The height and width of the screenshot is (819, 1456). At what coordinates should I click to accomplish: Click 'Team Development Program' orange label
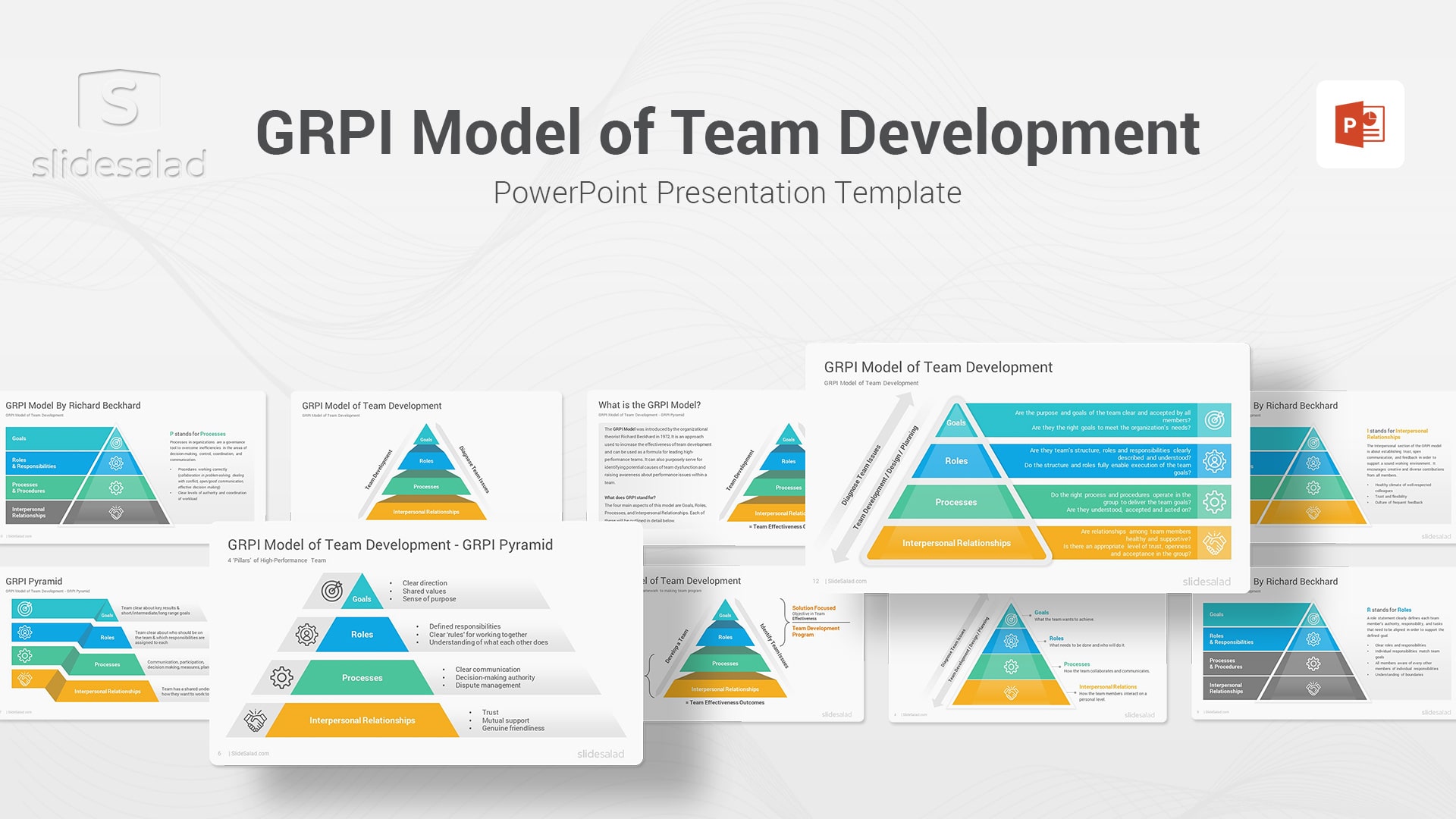coord(816,631)
